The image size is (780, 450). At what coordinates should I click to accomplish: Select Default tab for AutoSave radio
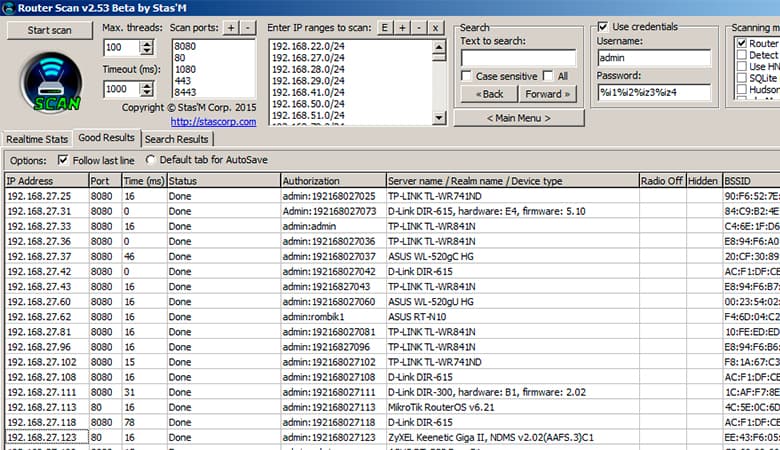(x=150, y=160)
